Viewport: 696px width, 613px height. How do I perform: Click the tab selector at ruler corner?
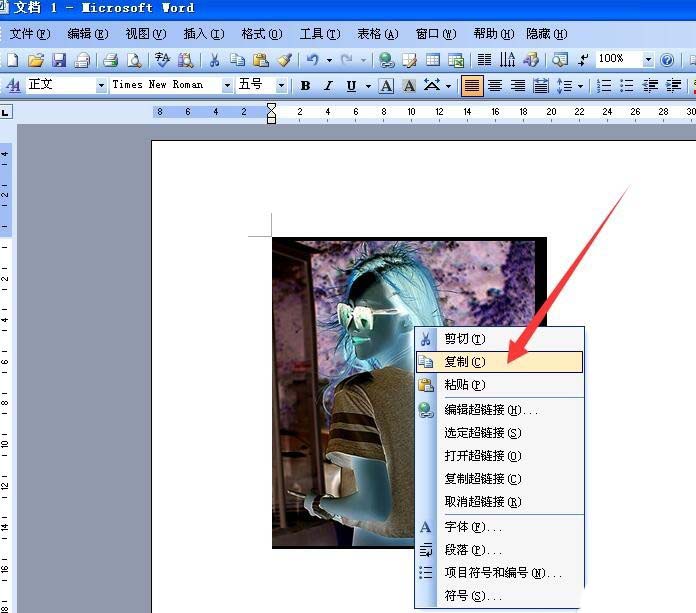point(5,112)
